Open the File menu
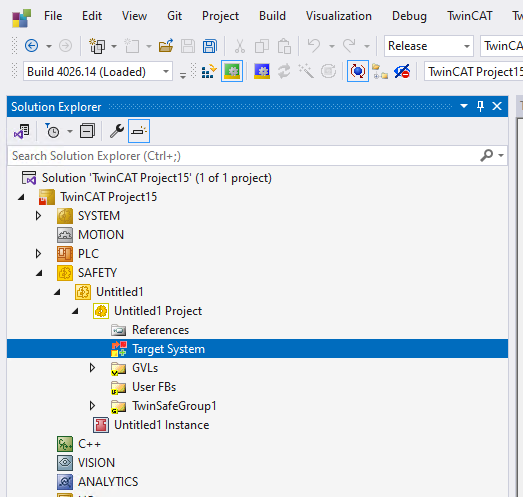The width and height of the screenshot is (523, 497). pos(53,16)
